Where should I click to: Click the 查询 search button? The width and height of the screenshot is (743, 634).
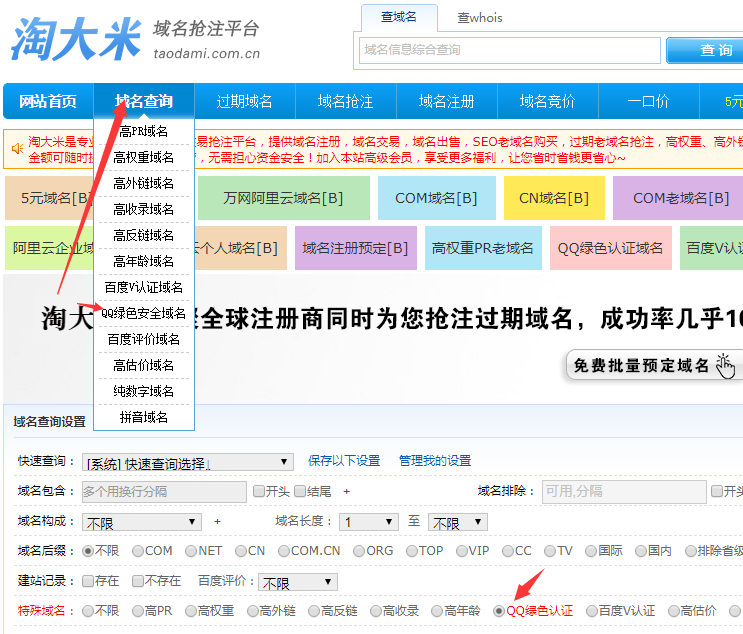pos(706,50)
